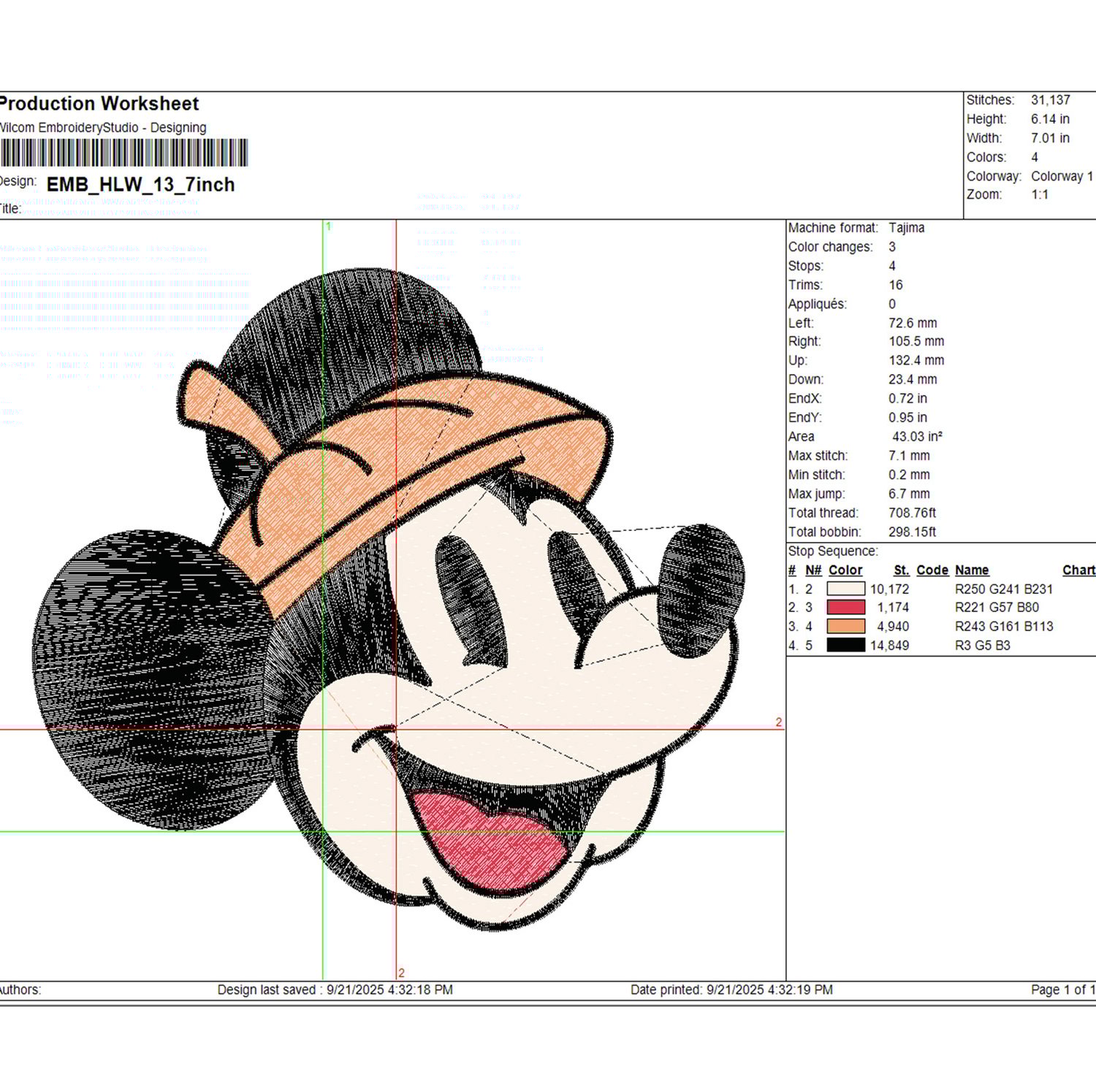Click the "St." column header
This screenshot has width=1096, height=1092.
pyautogui.click(x=902, y=570)
